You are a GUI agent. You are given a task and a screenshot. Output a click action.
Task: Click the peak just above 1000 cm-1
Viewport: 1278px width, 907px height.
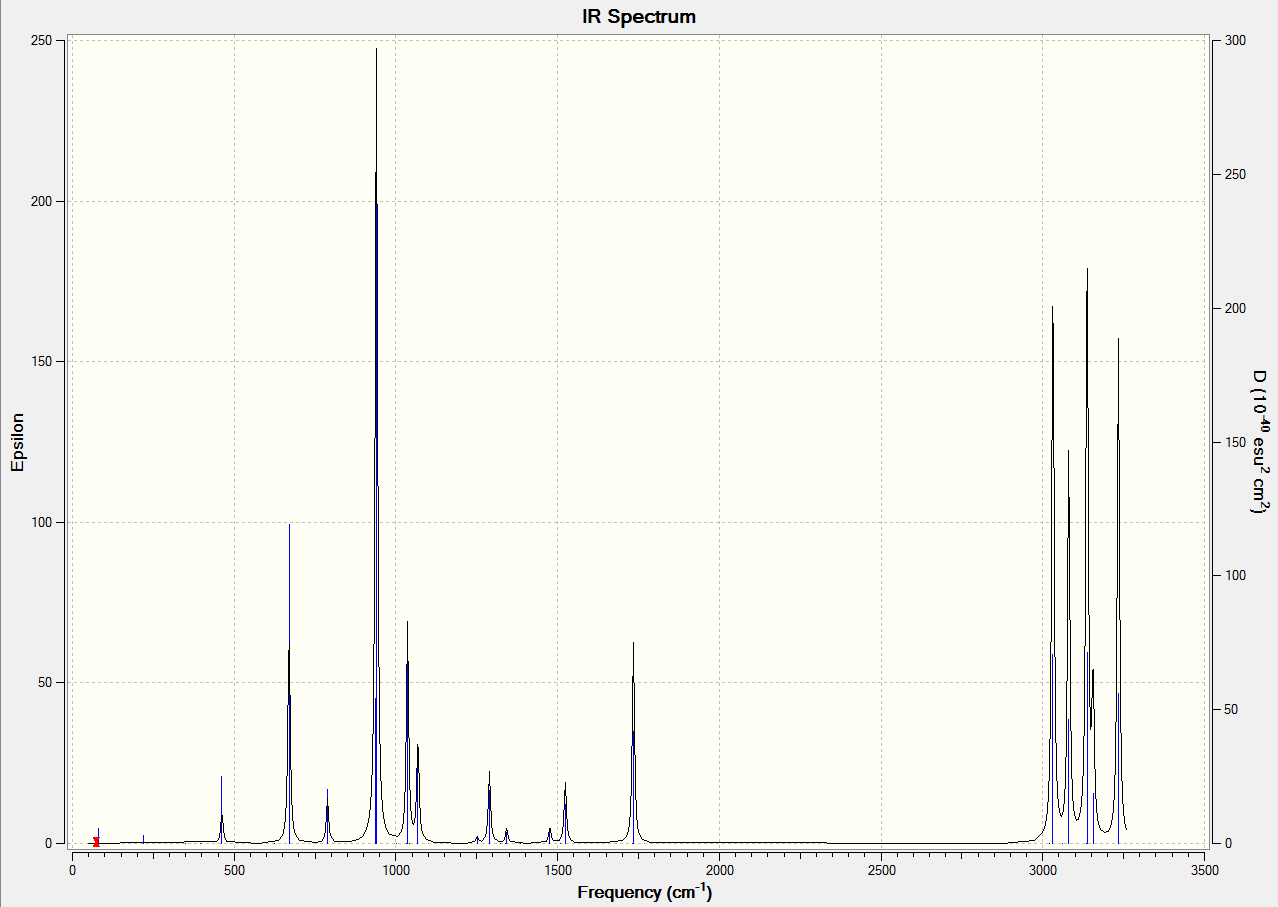(407, 732)
